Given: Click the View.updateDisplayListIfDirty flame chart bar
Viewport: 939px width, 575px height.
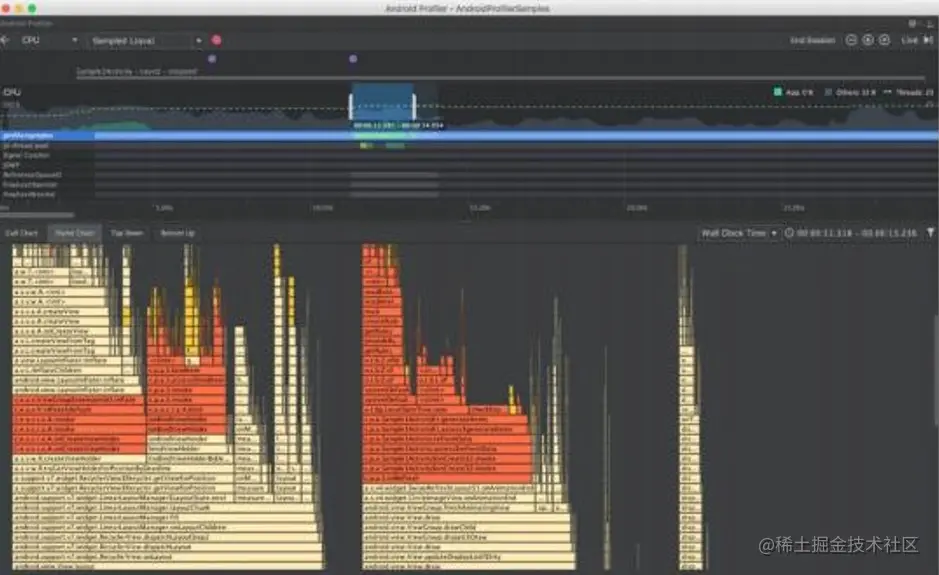Looking at the screenshot, I should tap(468, 557).
